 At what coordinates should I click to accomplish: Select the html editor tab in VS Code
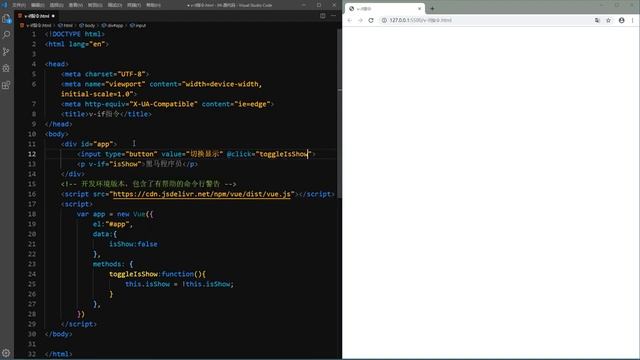tap(36, 16)
